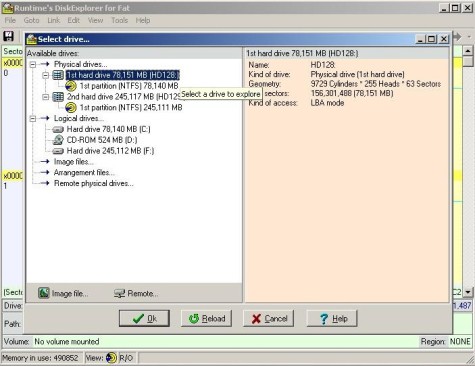The height and width of the screenshot is (366, 475).
Task: Select 1st hard drive 78,151 MB (HD128:)
Action: click(123, 75)
